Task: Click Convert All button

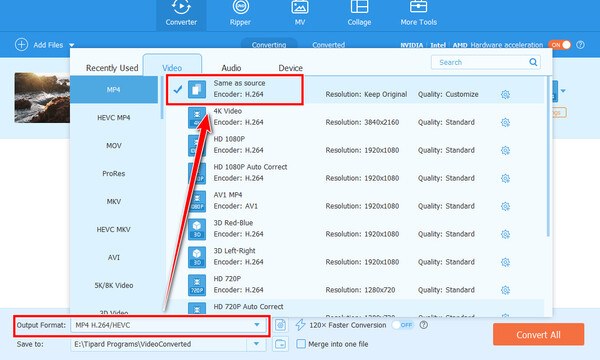Action: (x=538, y=335)
